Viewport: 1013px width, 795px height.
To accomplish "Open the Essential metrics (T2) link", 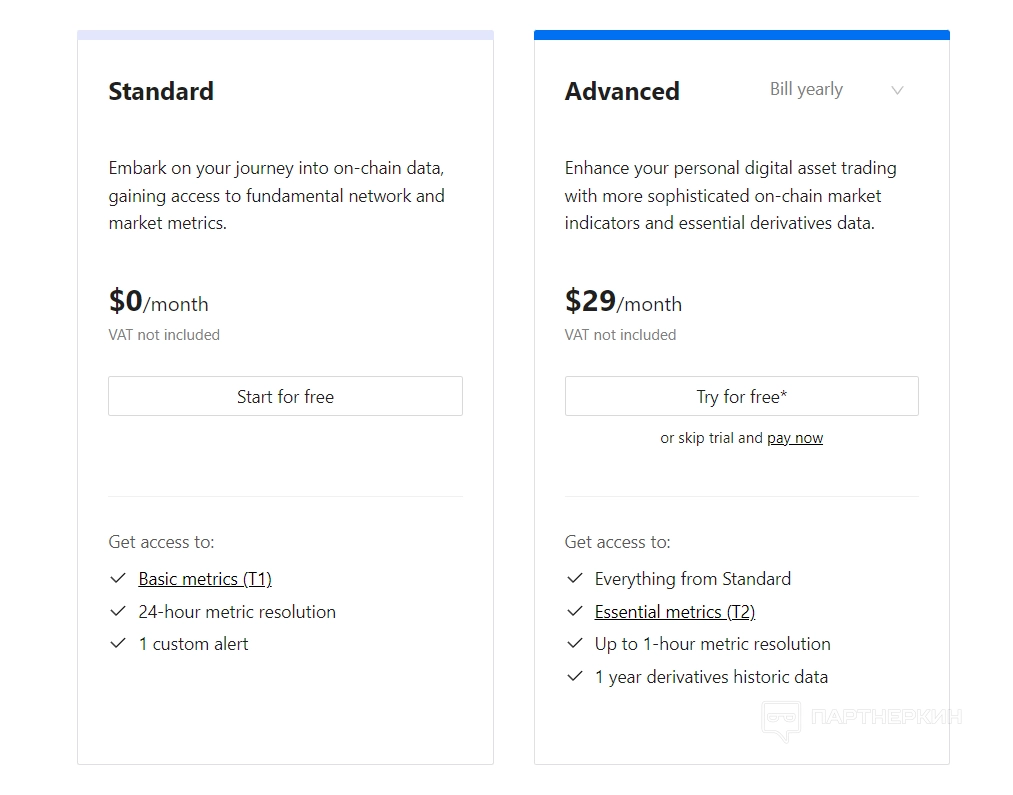I will (674, 612).
